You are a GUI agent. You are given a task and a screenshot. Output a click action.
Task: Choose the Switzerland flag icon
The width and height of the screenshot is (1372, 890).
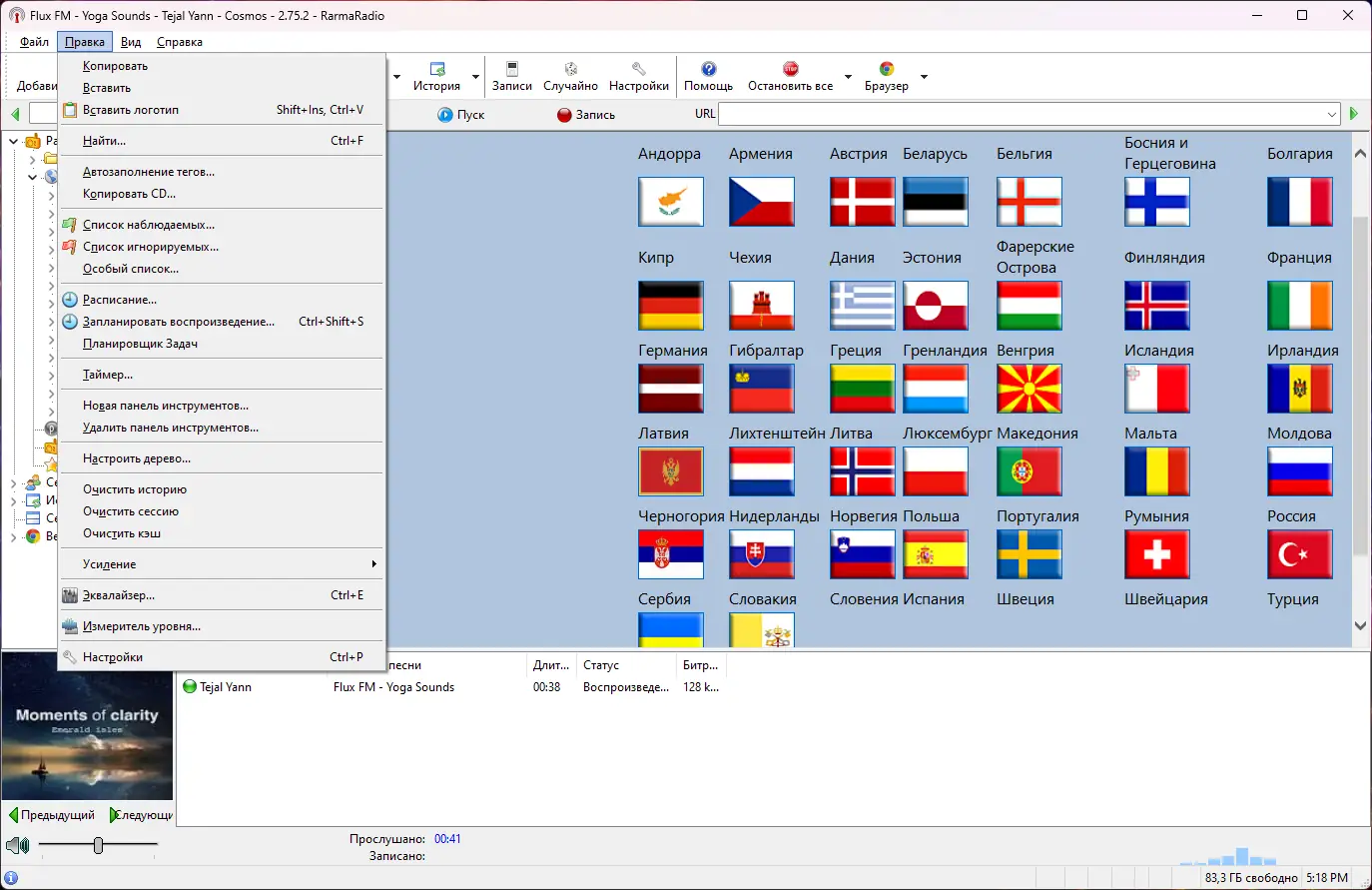(x=1157, y=554)
